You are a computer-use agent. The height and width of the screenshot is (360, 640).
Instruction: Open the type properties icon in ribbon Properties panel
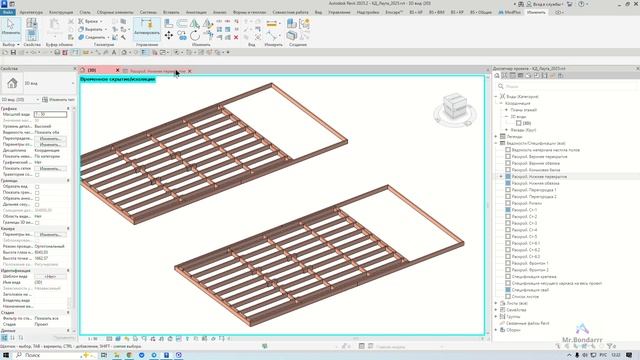coord(32,23)
